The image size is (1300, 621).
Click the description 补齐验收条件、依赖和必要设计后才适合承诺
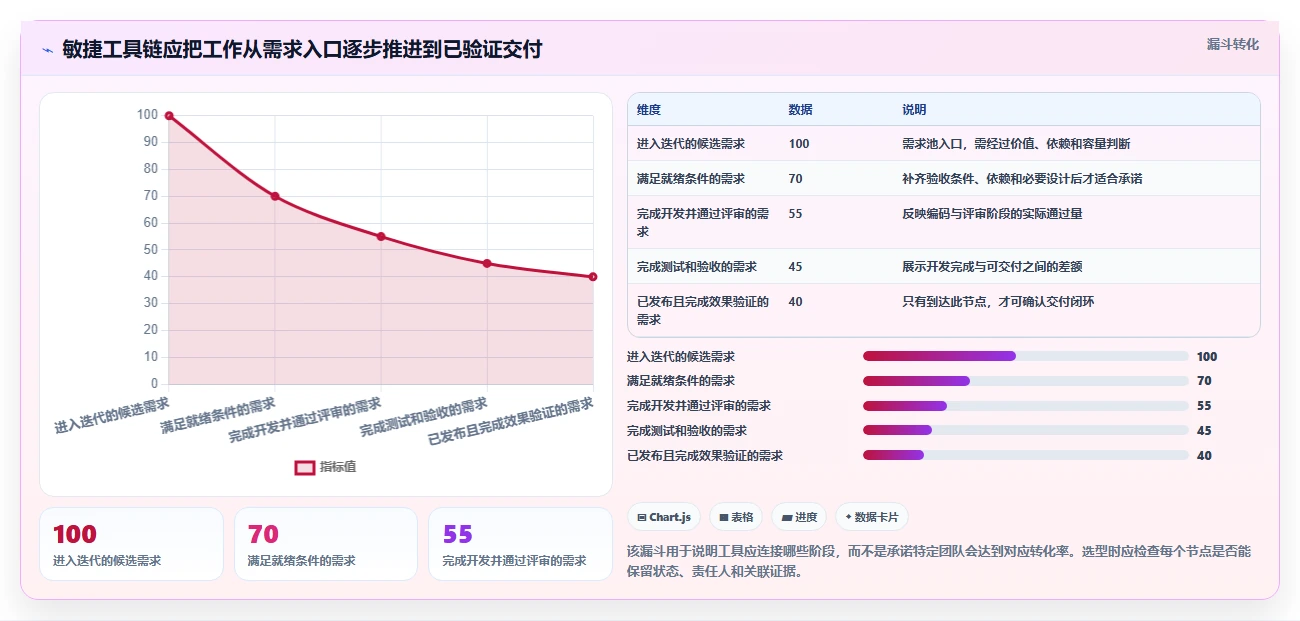pyautogui.click(x=1022, y=179)
